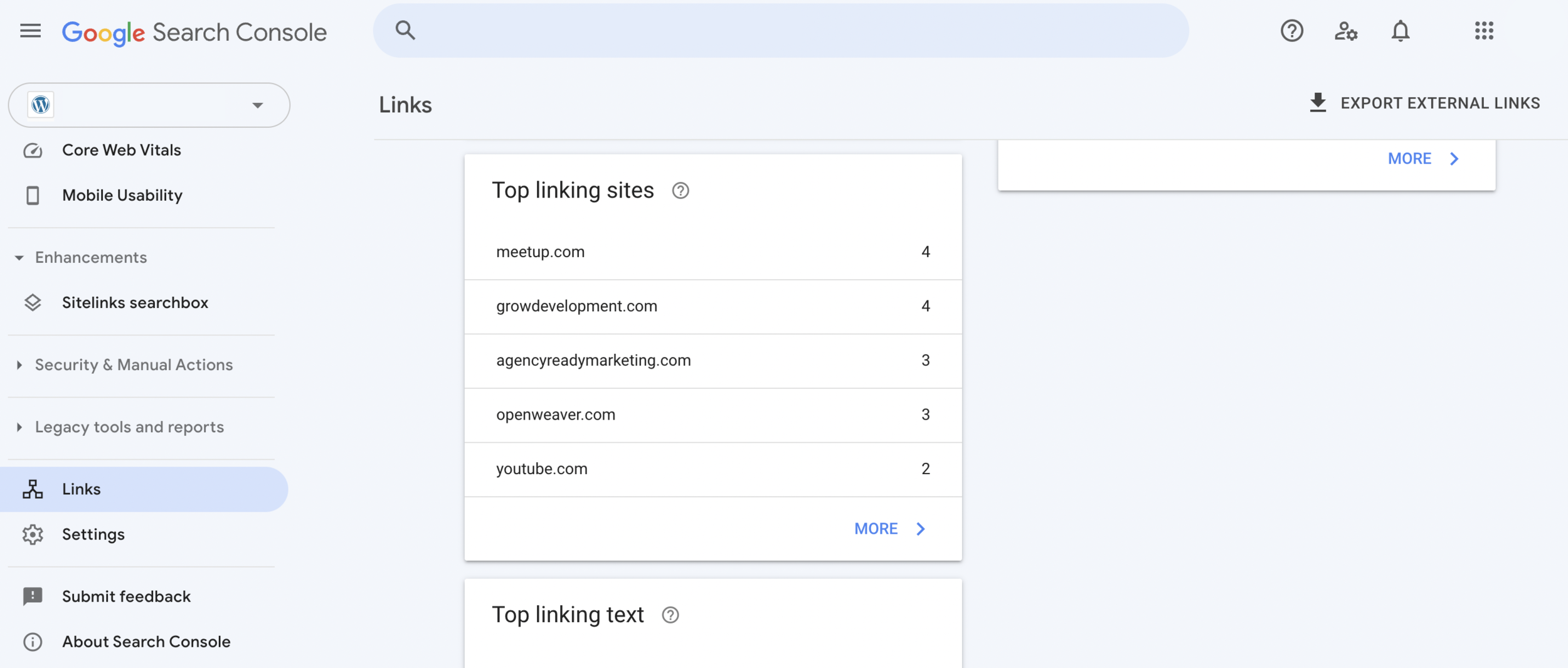Click the search magnifier icon

pyautogui.click(x=405, y=30)
